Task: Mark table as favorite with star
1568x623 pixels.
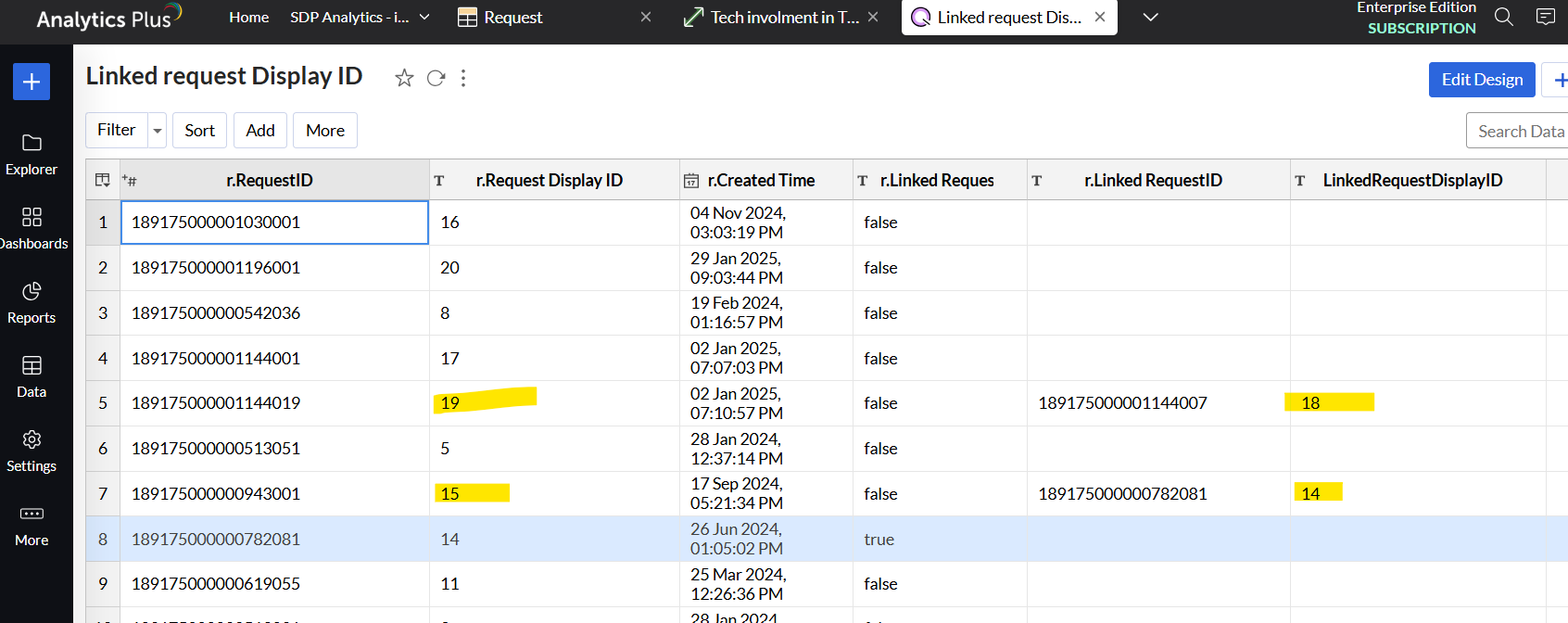Action: 404,79
